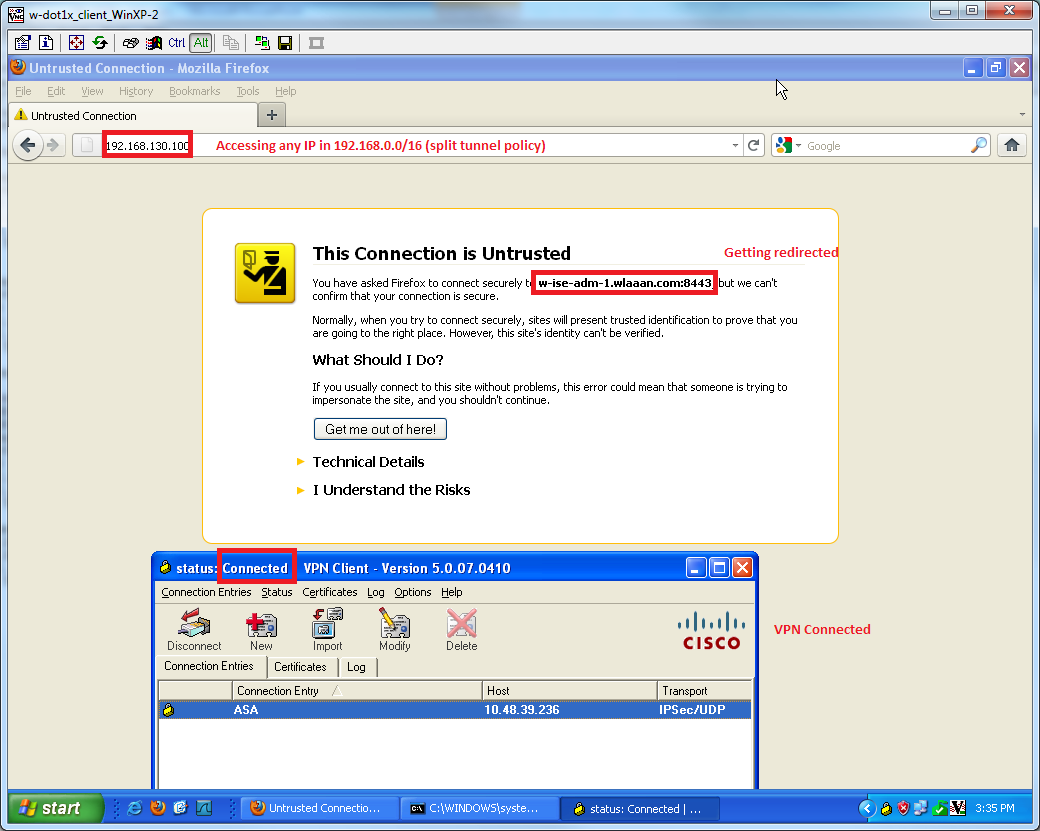1040x831 pixels.
Task: Expand 'I Understand the Risks' section
Action: pyautogui.click(x=391, y=489)
